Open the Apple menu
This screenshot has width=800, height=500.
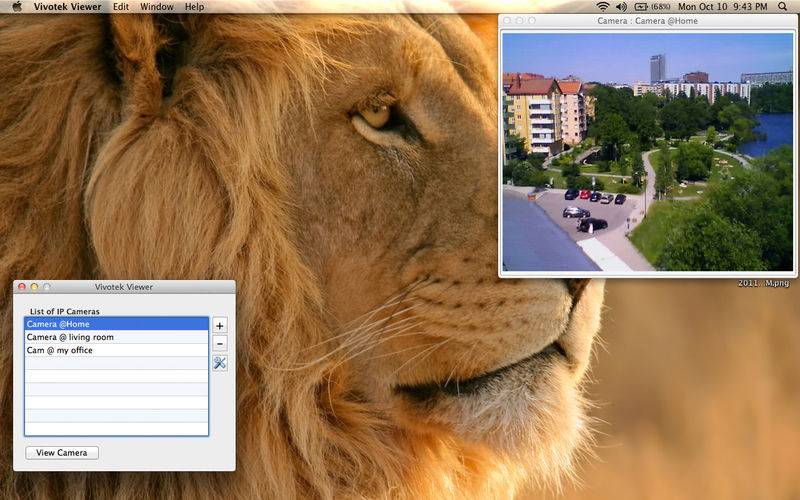tap(16, 7)
